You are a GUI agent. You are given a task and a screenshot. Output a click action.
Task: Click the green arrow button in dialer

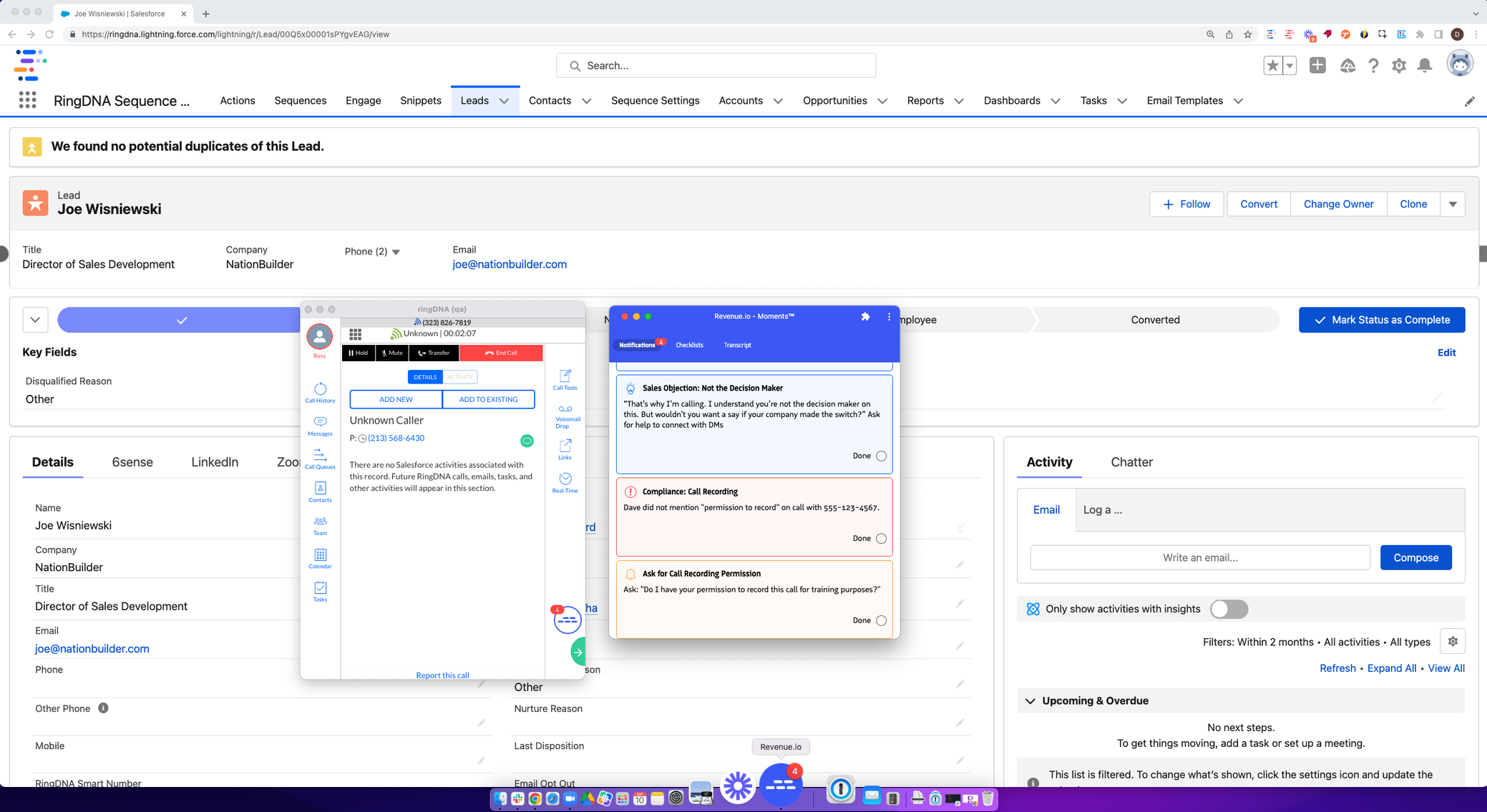pyautogui.click(x=577, y=652)
